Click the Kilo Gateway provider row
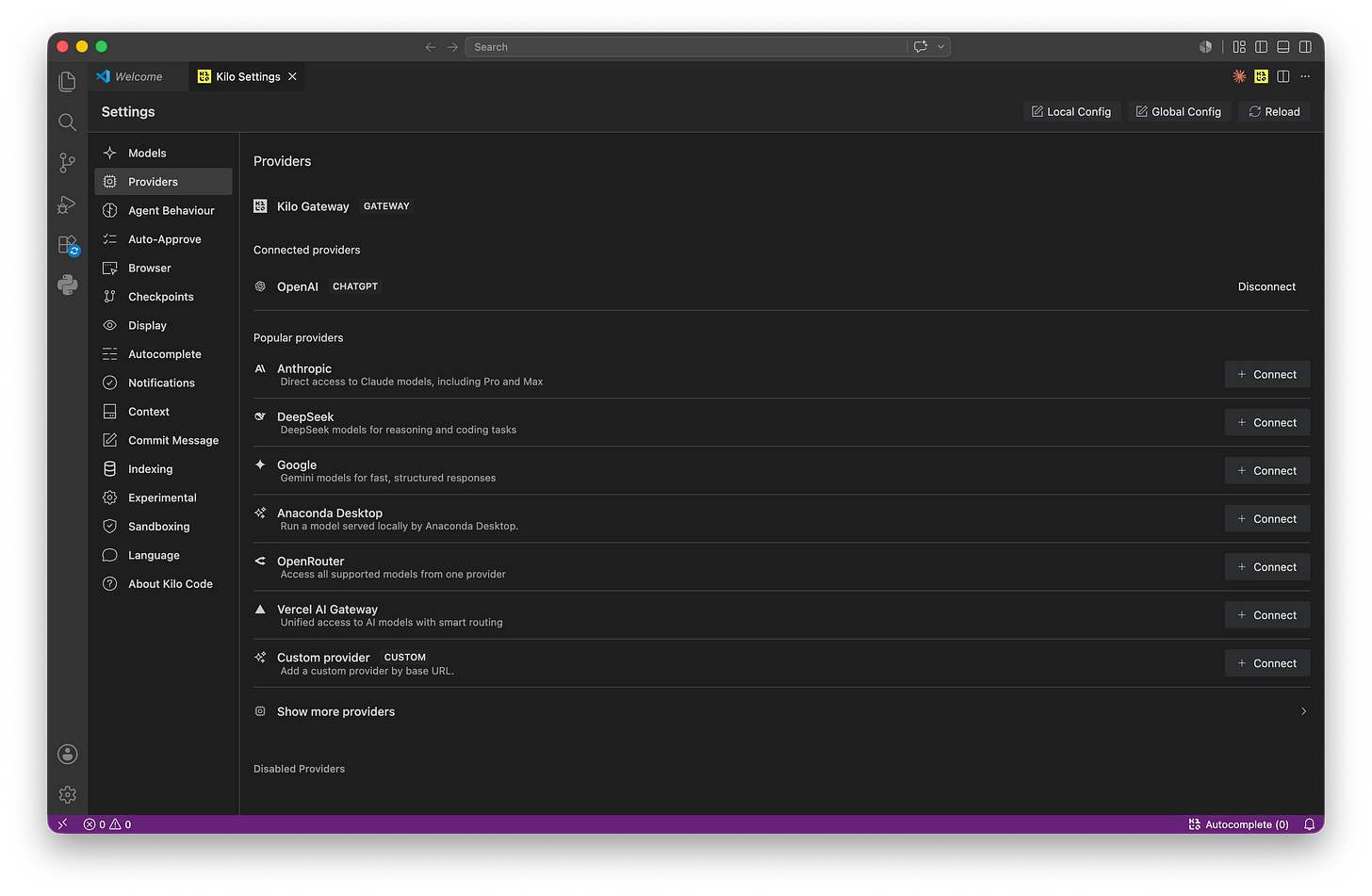1372x896 pixels. pyautogui.click(x=781, y=206)
